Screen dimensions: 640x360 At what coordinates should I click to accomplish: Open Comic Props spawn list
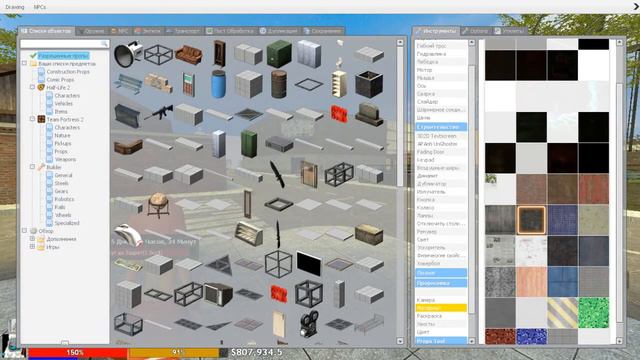60,80
